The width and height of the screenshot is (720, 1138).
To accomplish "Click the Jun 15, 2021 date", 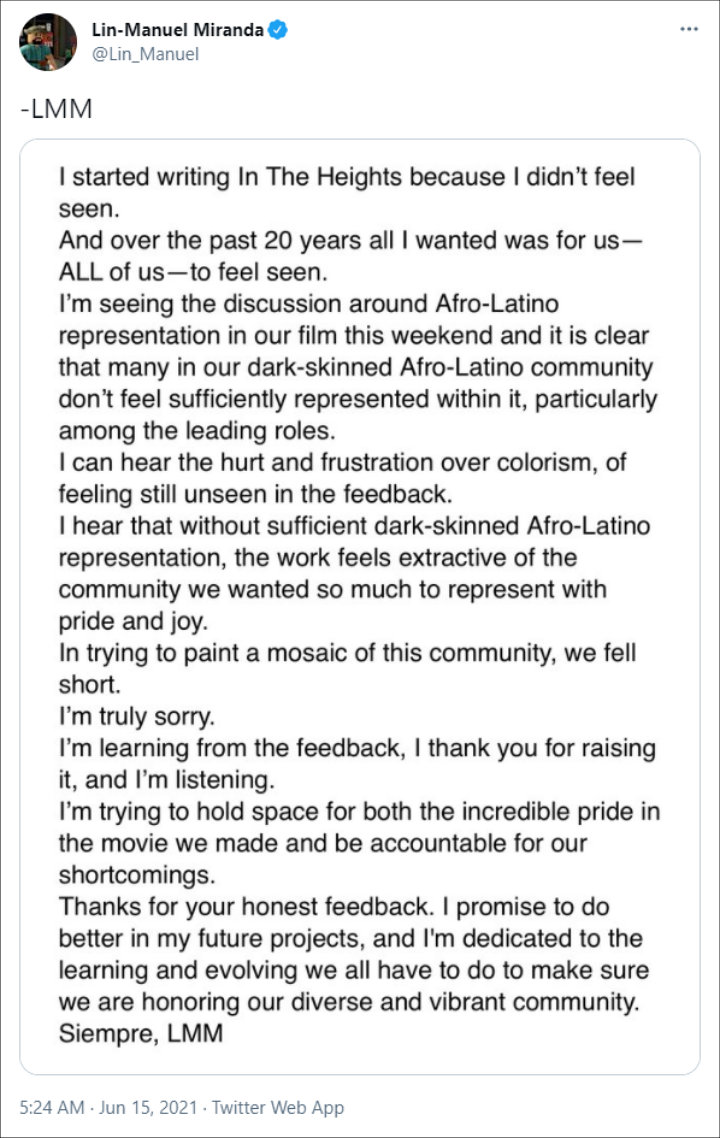I will point(148,1108).
